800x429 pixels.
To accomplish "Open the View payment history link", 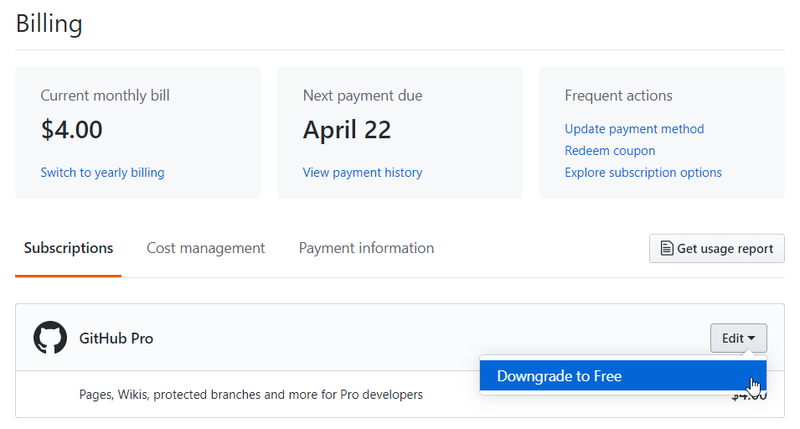I will (362, 172).
